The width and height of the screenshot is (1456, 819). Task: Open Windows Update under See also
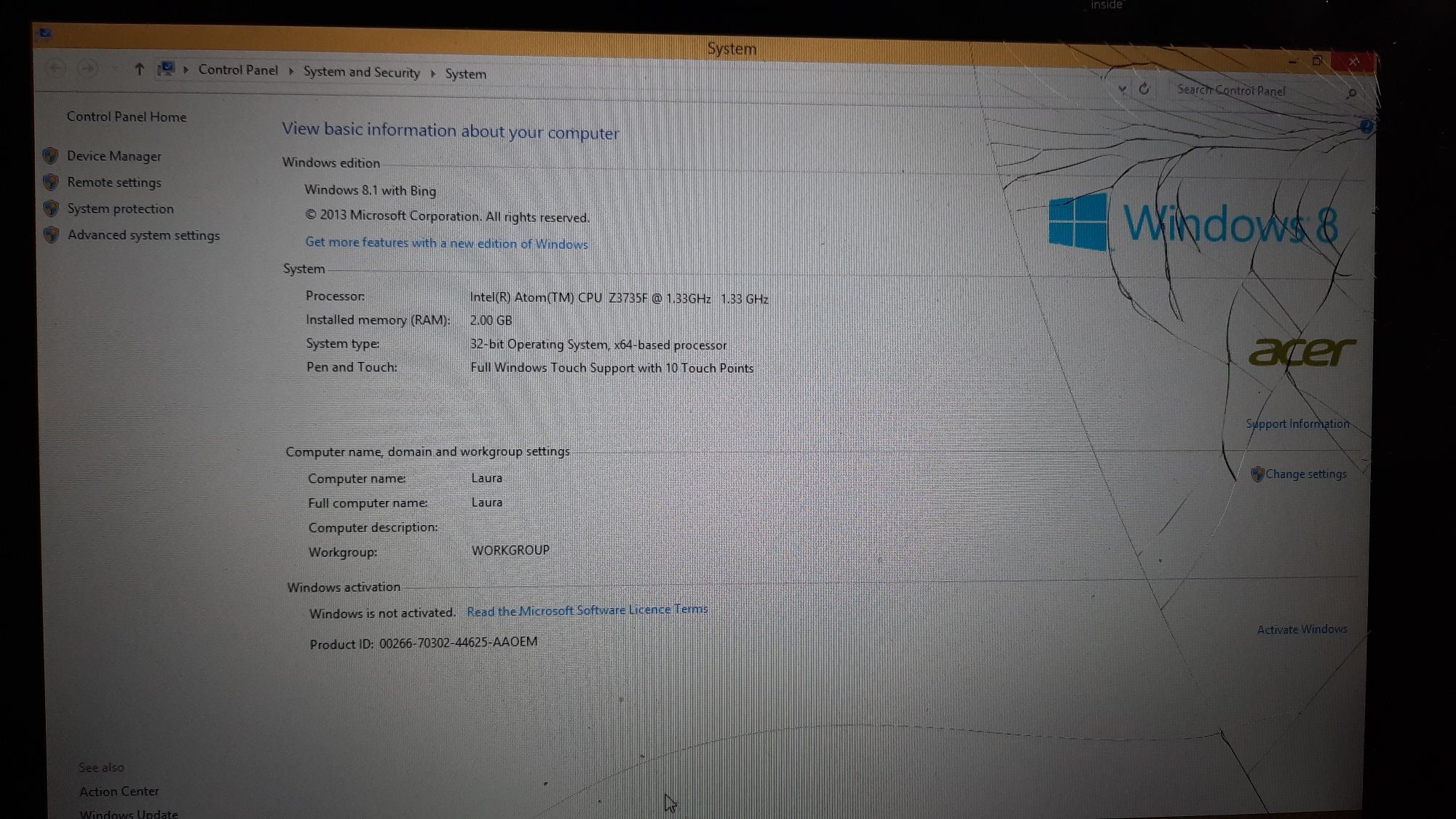coord(129,813)
